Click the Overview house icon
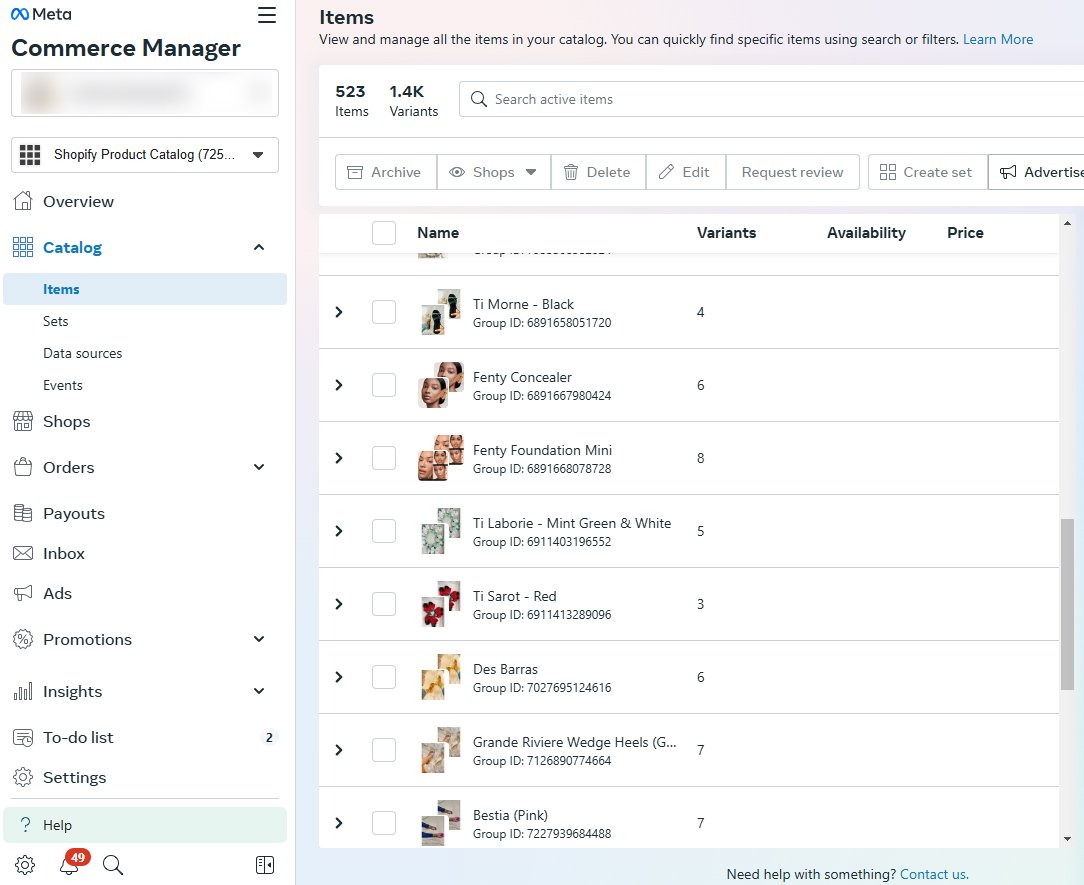The height and width of the screenshot is (885, 1084). pos(23,201)
